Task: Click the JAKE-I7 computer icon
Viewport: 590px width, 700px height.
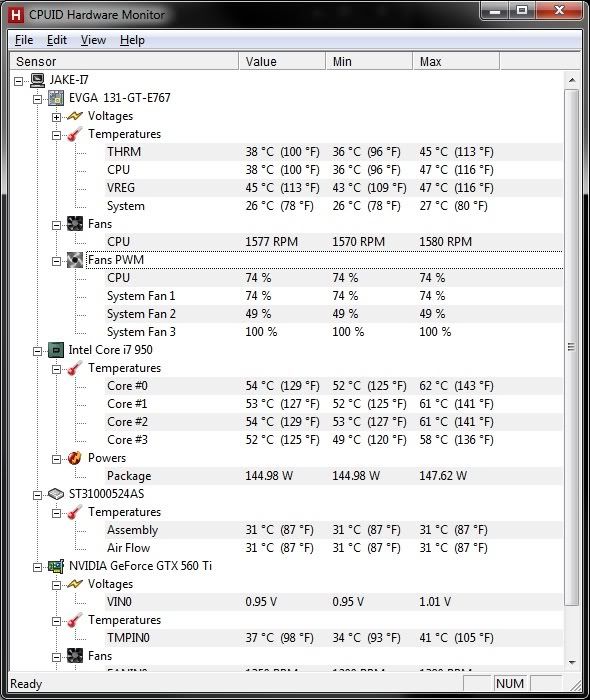Action: 37,80
